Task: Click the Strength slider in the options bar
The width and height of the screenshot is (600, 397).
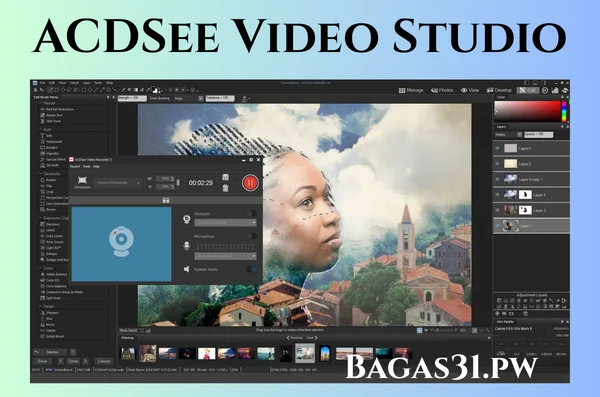Action: point(132,98)
